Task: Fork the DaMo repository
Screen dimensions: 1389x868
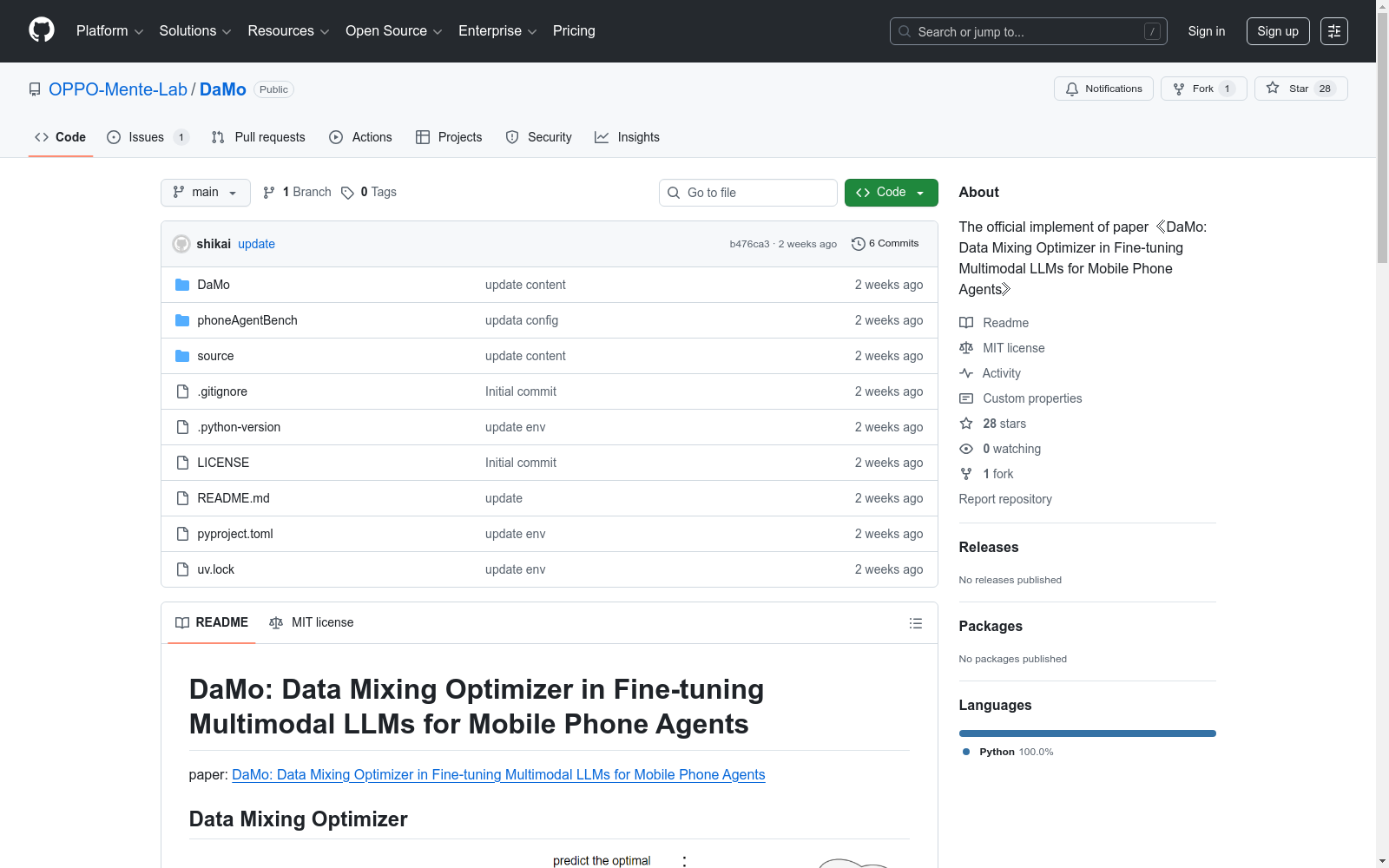Action: [1203, 89]
